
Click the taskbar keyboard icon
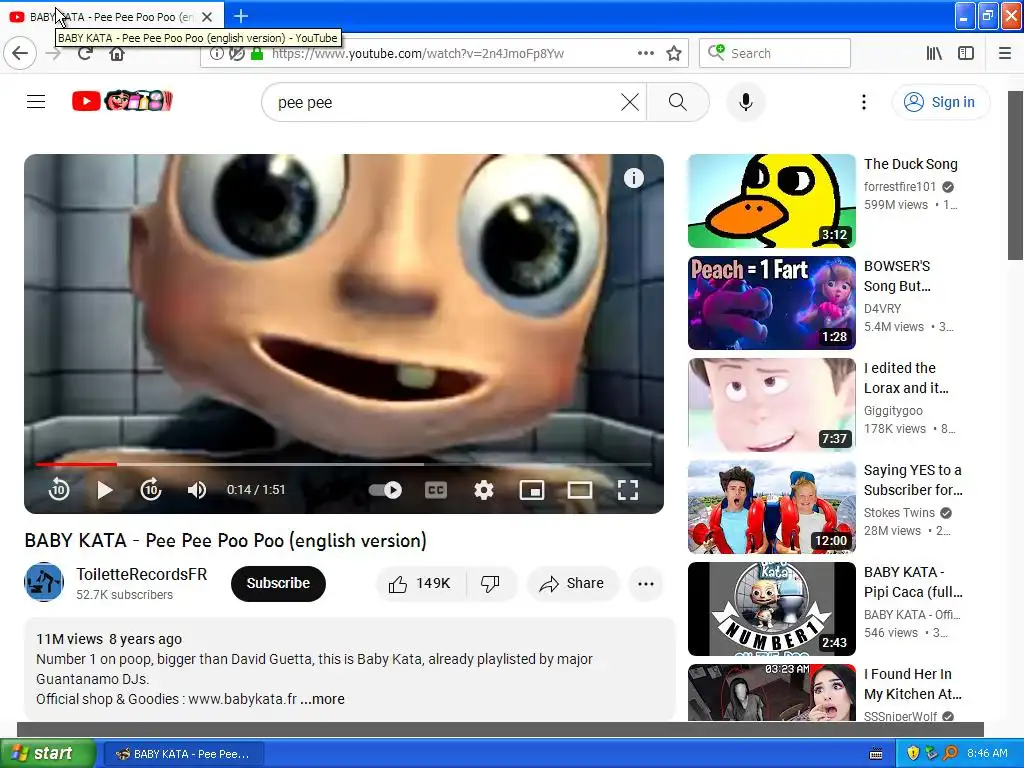click(876, 754)
